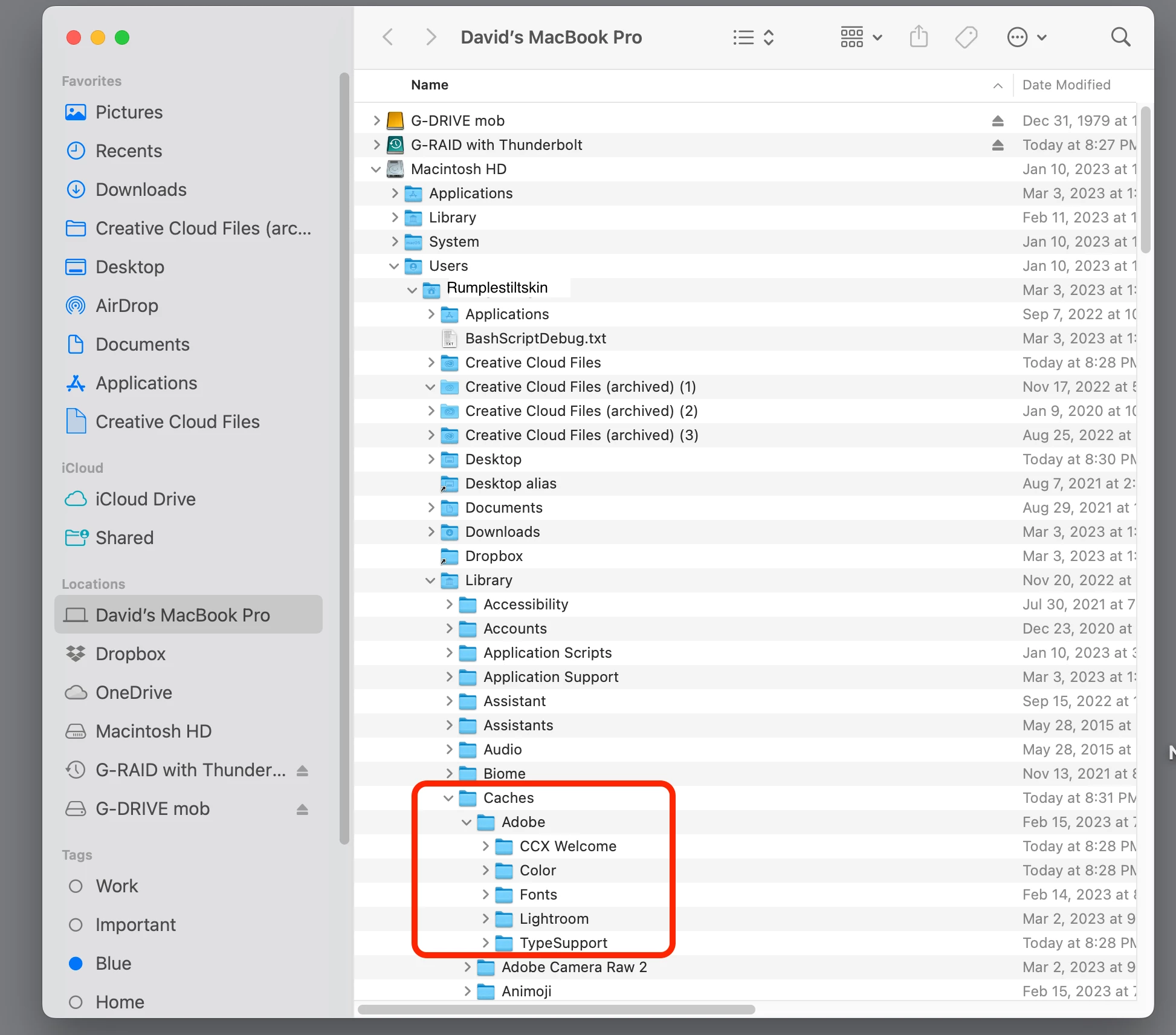Open the group-by options dropdown
Viewport: 1176px width, 1035px height.
click(861, 37)
